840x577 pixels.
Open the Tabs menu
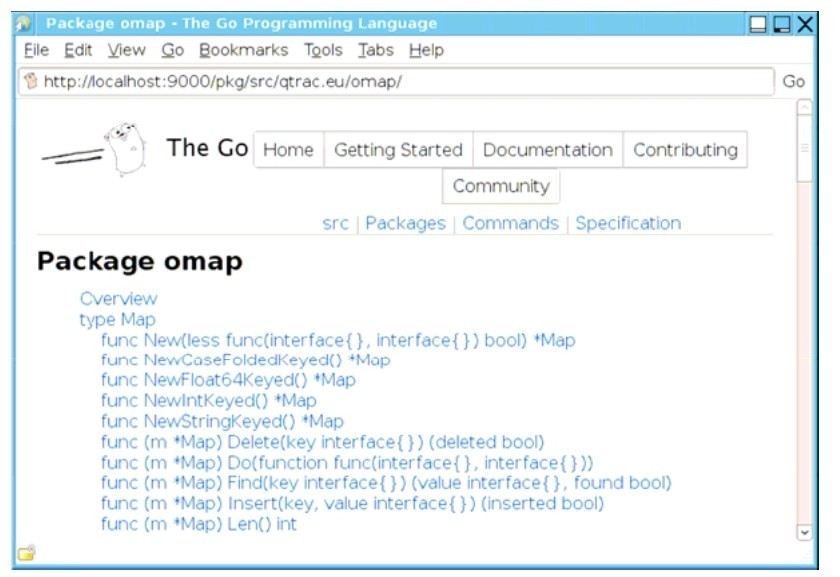click(376, 50)
